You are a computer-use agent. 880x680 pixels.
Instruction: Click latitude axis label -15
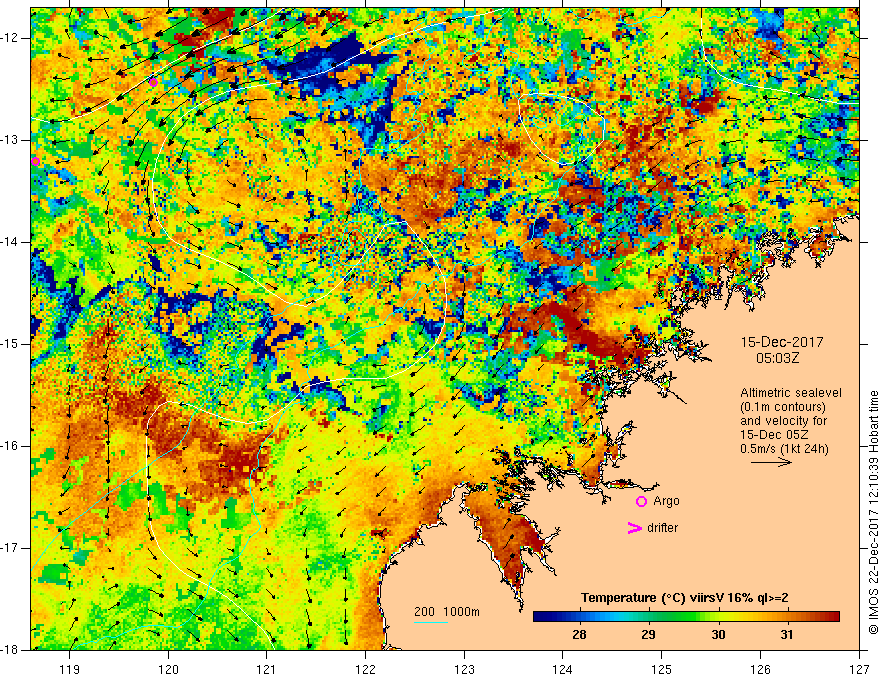10,344
